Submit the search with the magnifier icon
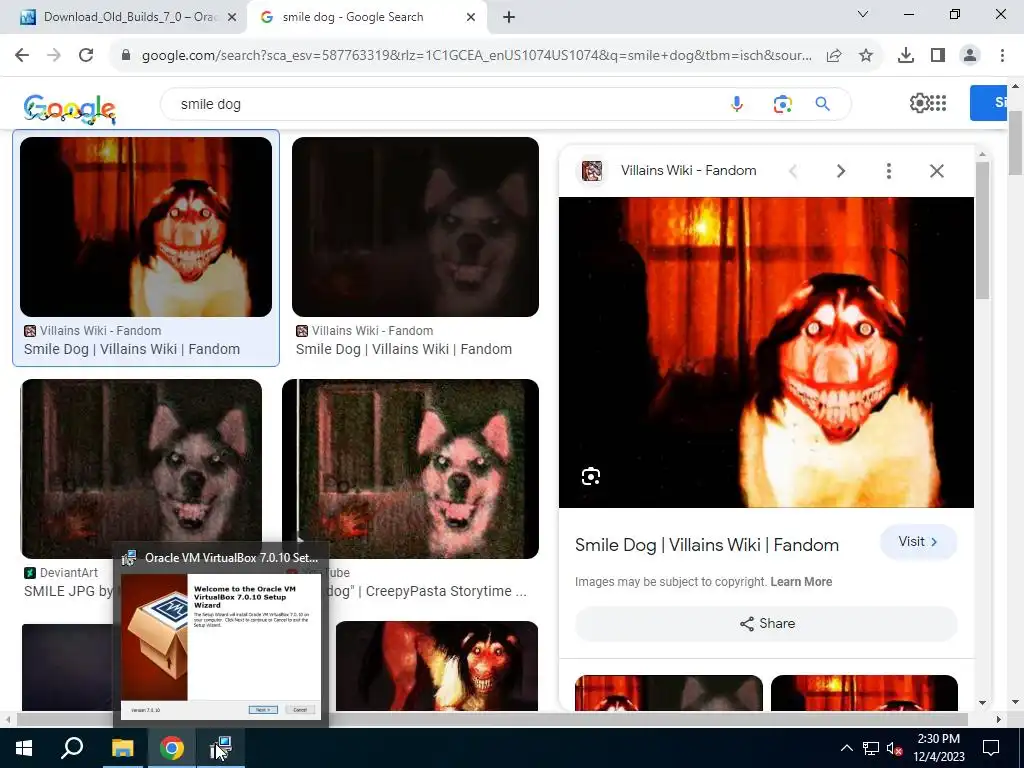The height and width of the screenshot is (768, 1024). pos(823,104)
